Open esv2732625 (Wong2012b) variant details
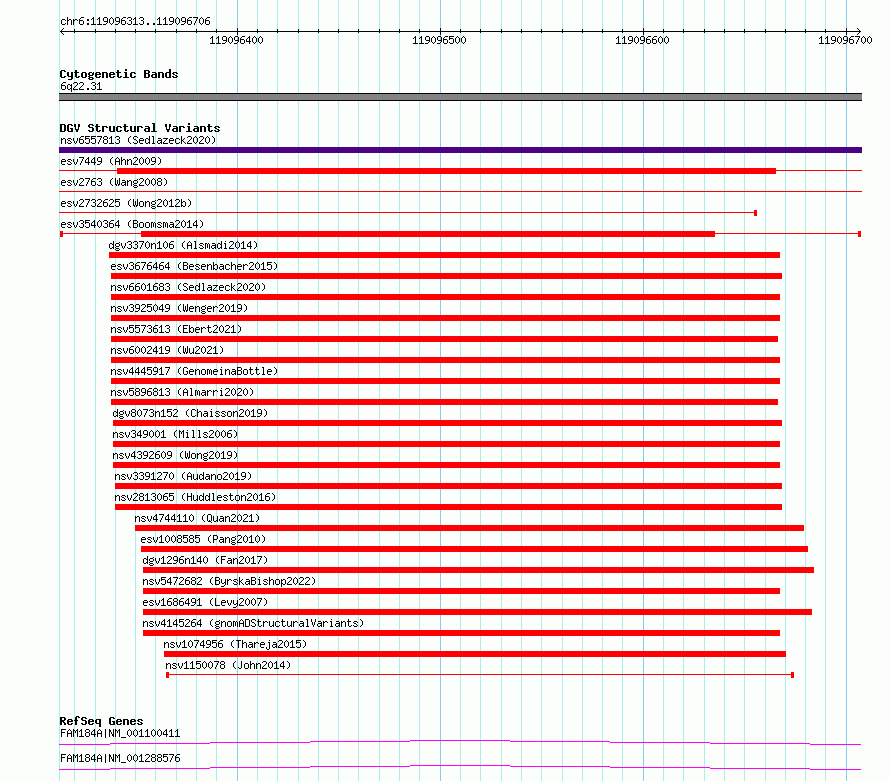Screen dimensions: 890x781 [126, 203]
